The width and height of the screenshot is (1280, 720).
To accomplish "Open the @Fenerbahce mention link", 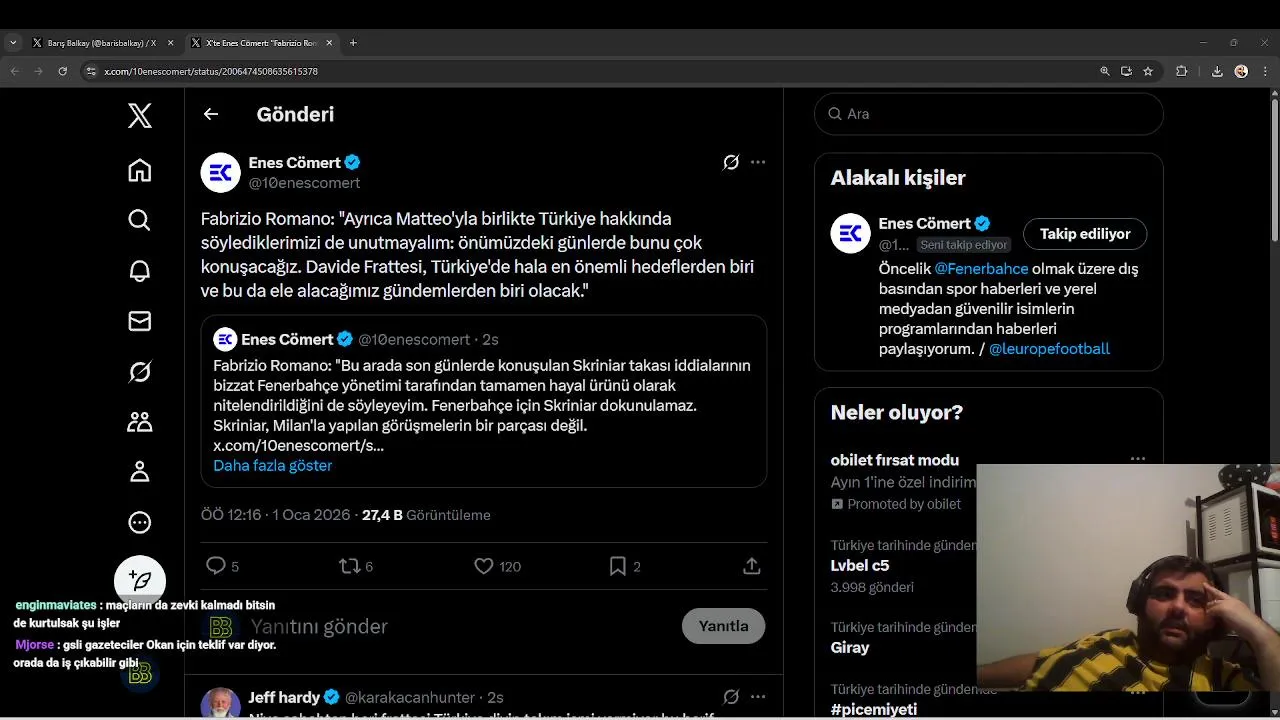I will tap(981, 268).
